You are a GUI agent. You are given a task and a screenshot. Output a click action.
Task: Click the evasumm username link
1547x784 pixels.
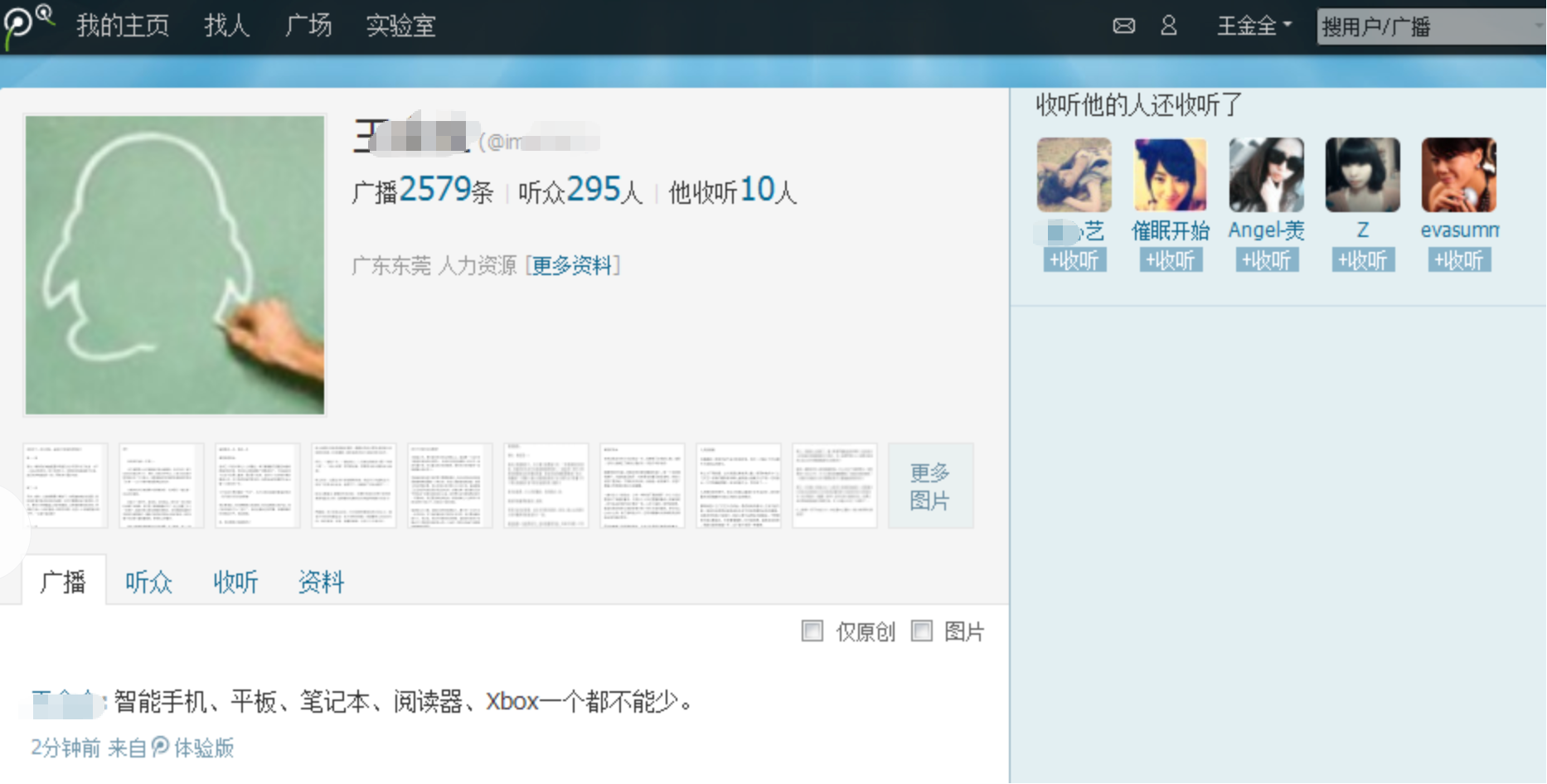point(1460,230)
